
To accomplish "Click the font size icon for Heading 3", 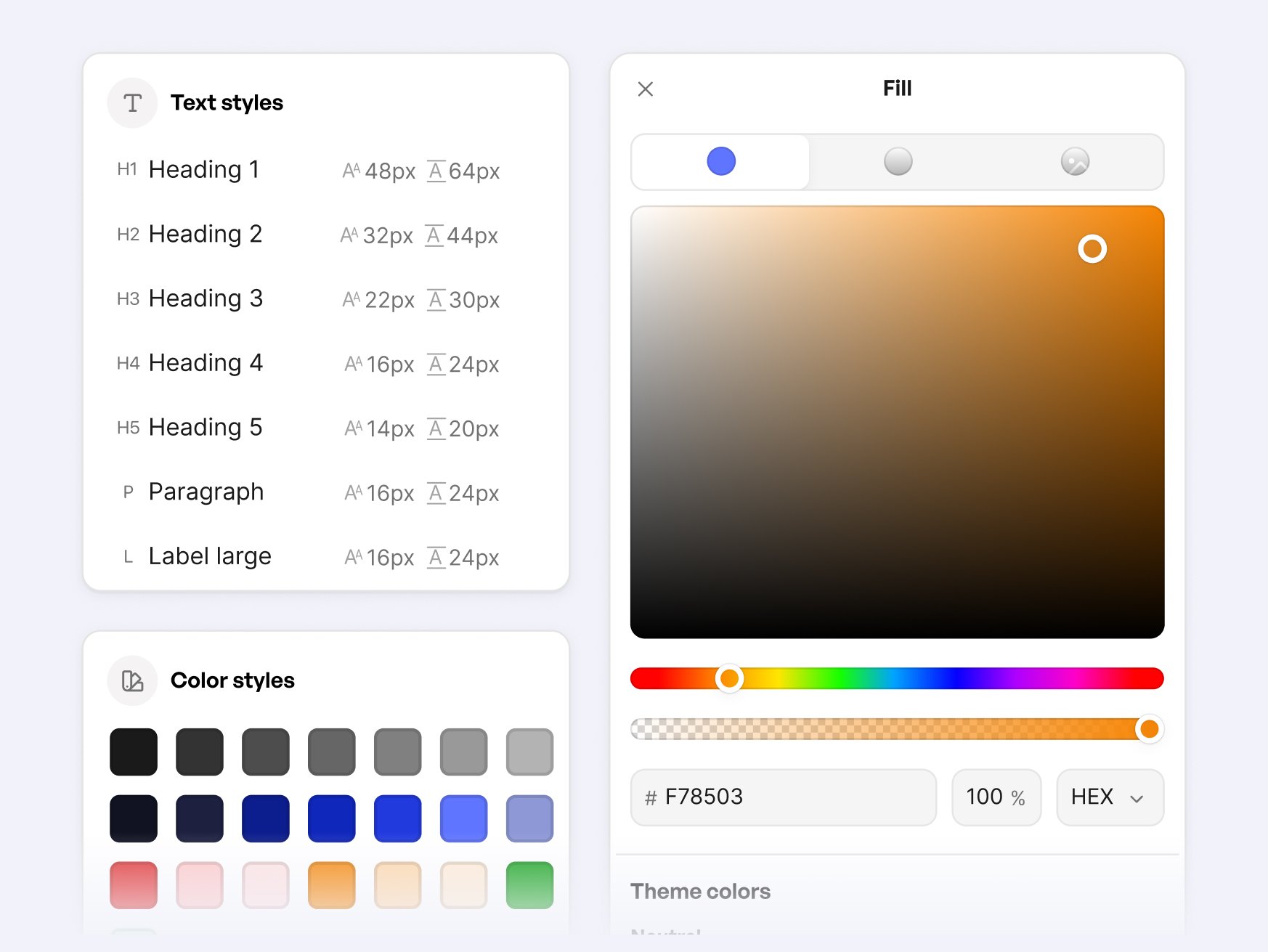I will 351,299.
